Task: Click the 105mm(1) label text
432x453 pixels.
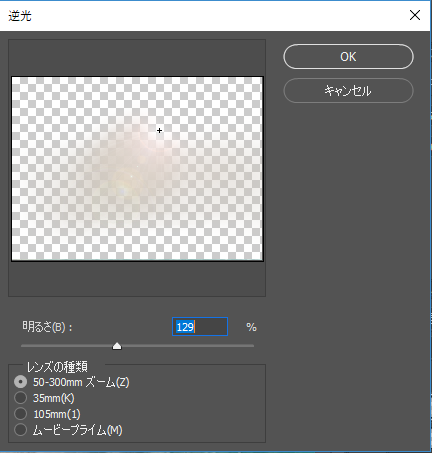Action: 57,414
